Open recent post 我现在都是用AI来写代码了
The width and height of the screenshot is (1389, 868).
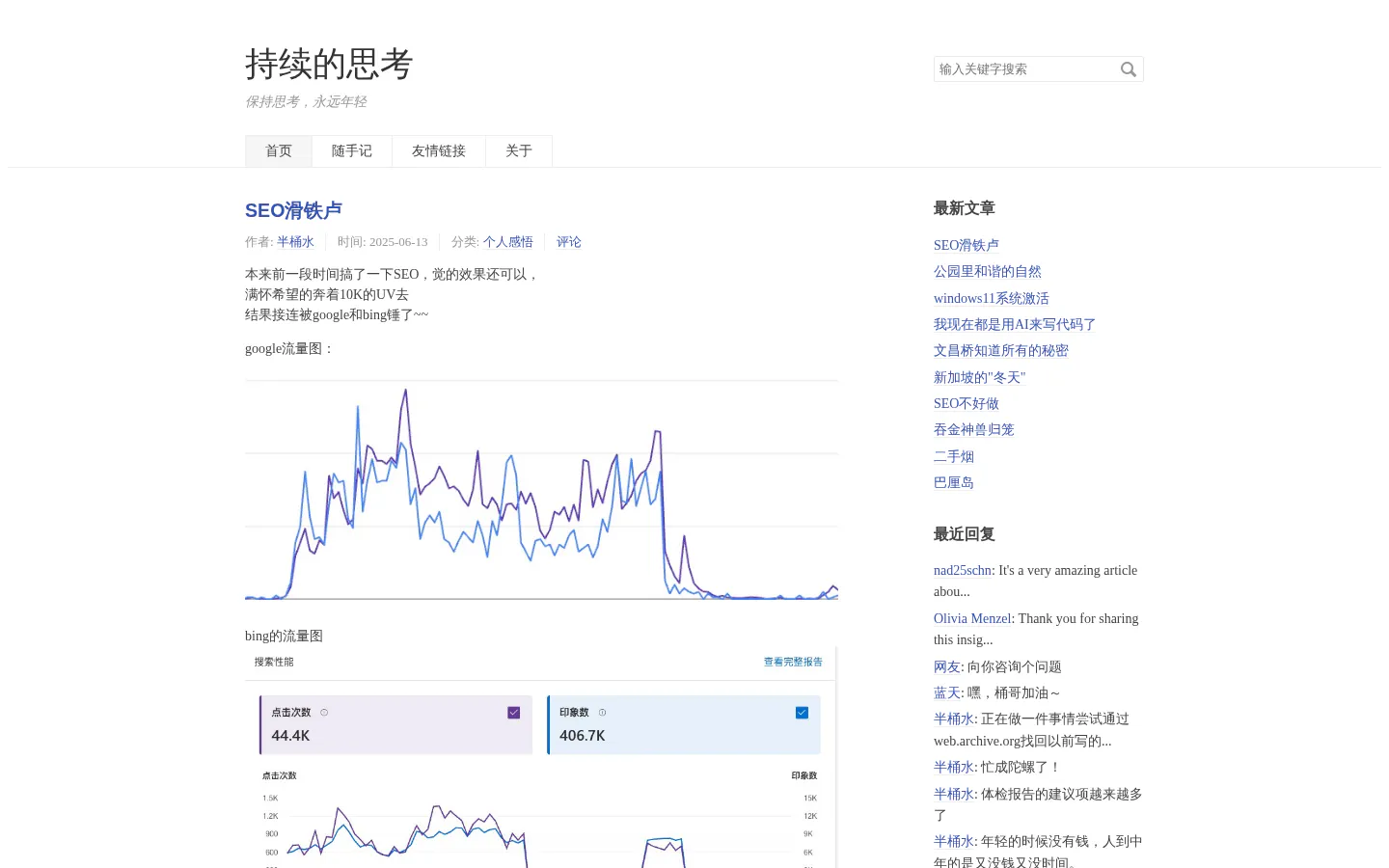click(x=1015, y=324)
